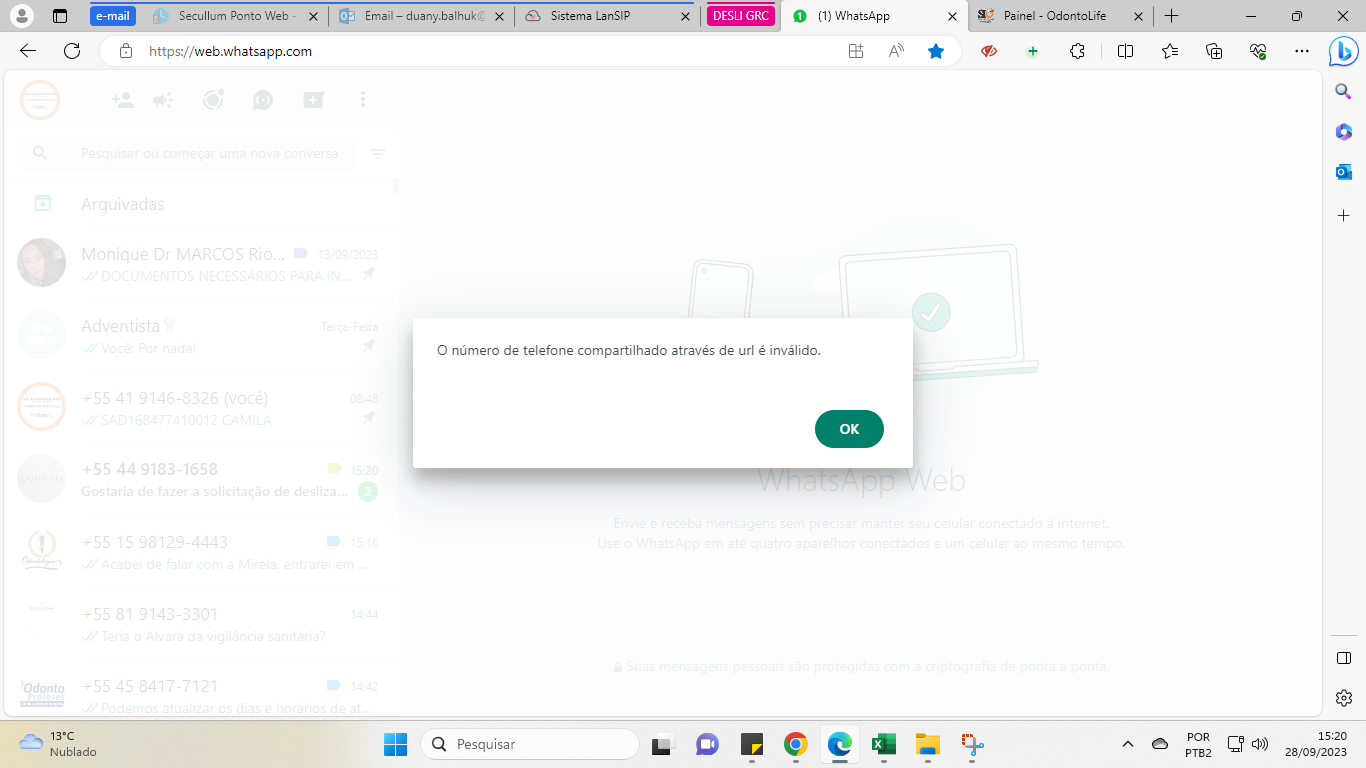This screenshot has height=768, width=1366.
Task: Open WhatsApp communities (people plus icon)
Action: pyautogui.click(x=123, y=100)
